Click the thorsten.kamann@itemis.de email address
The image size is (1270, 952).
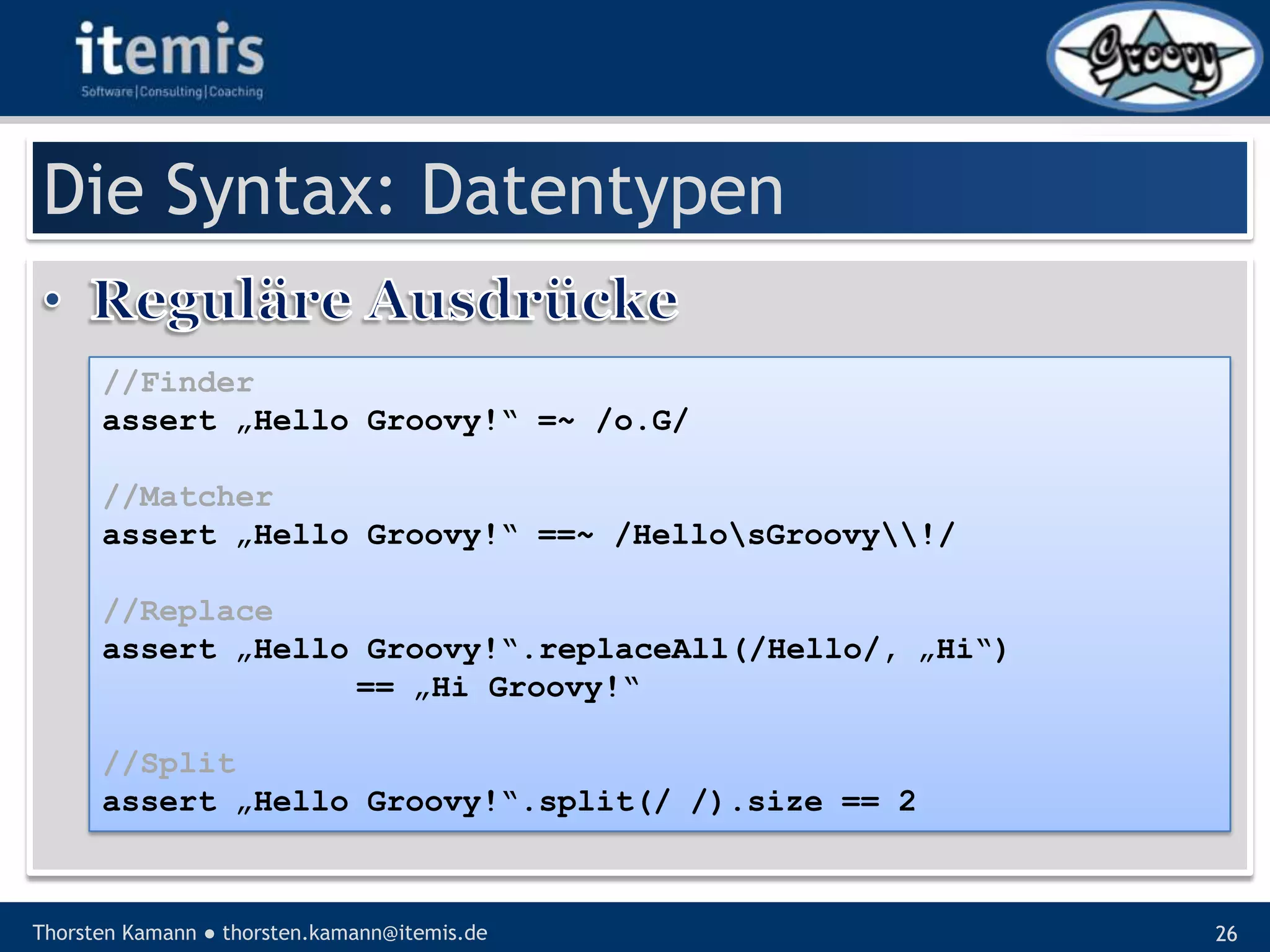355,933
